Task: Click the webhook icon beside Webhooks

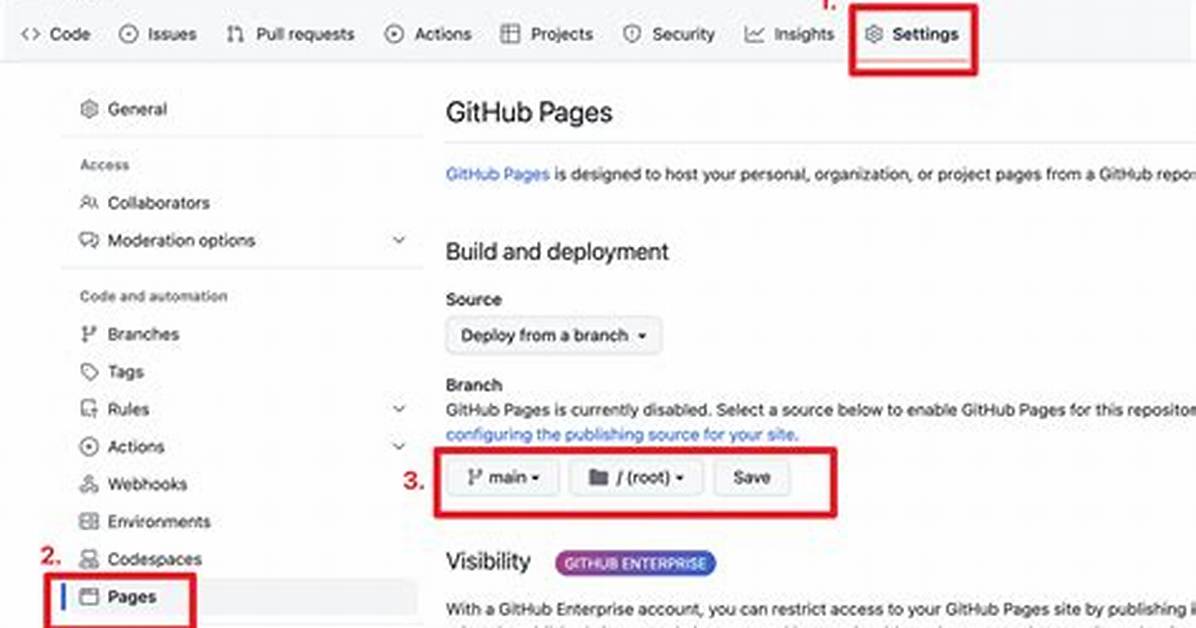Action: (89, 484)
